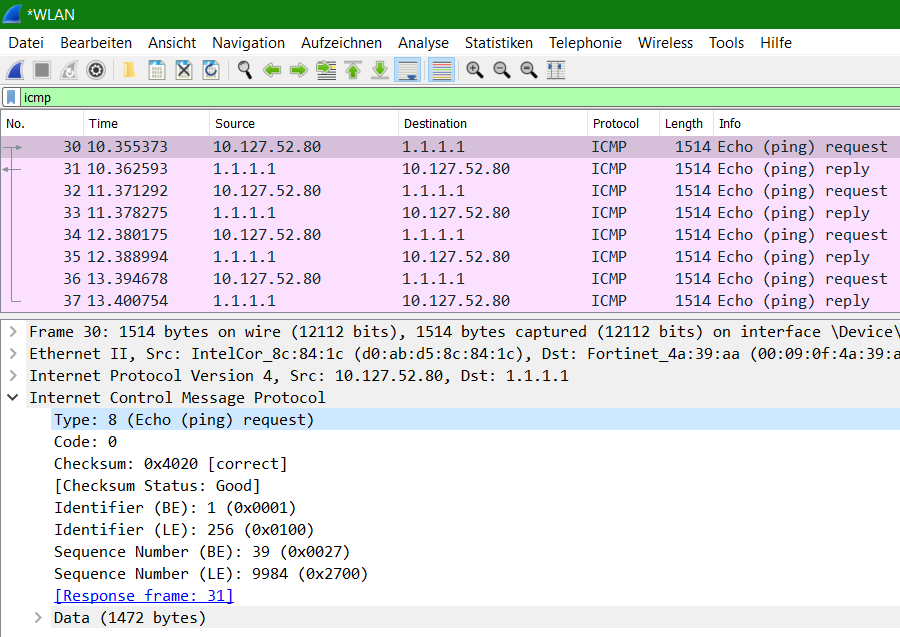This screenshot has width=900, height=637.
Task: Toggle packet list colorization
Action: click(x=441, y=70)
